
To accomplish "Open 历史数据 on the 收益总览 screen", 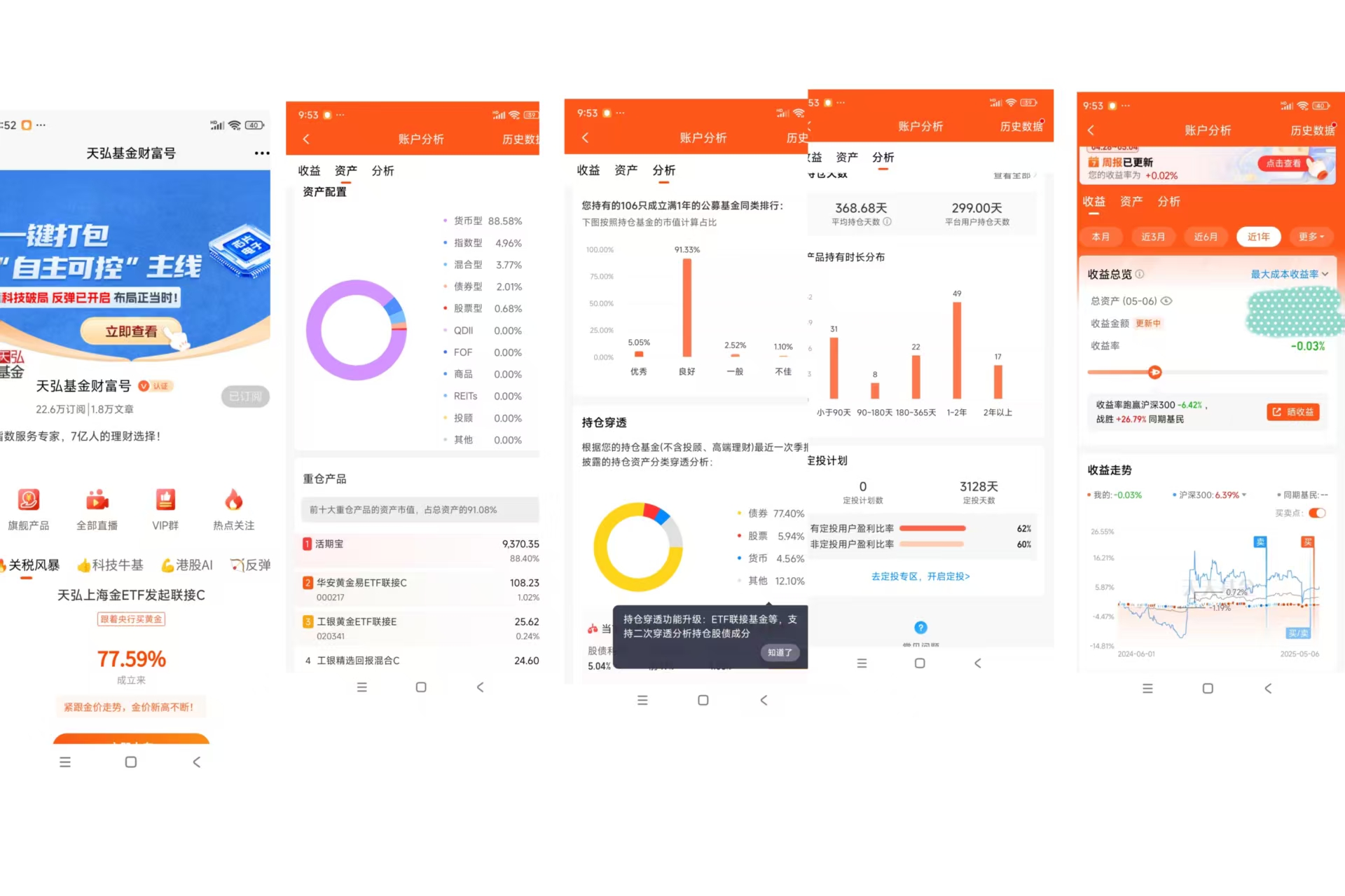I will (x=1313, y=130).
